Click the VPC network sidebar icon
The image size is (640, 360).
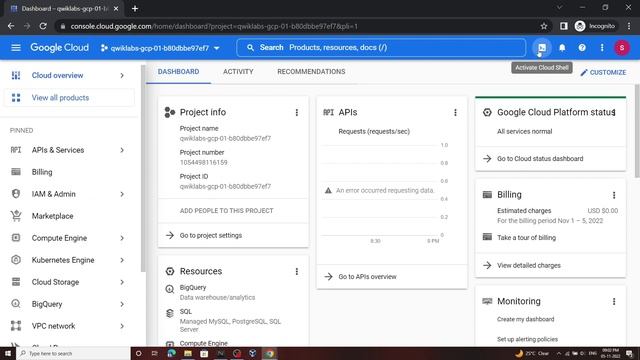coord(16,326)
